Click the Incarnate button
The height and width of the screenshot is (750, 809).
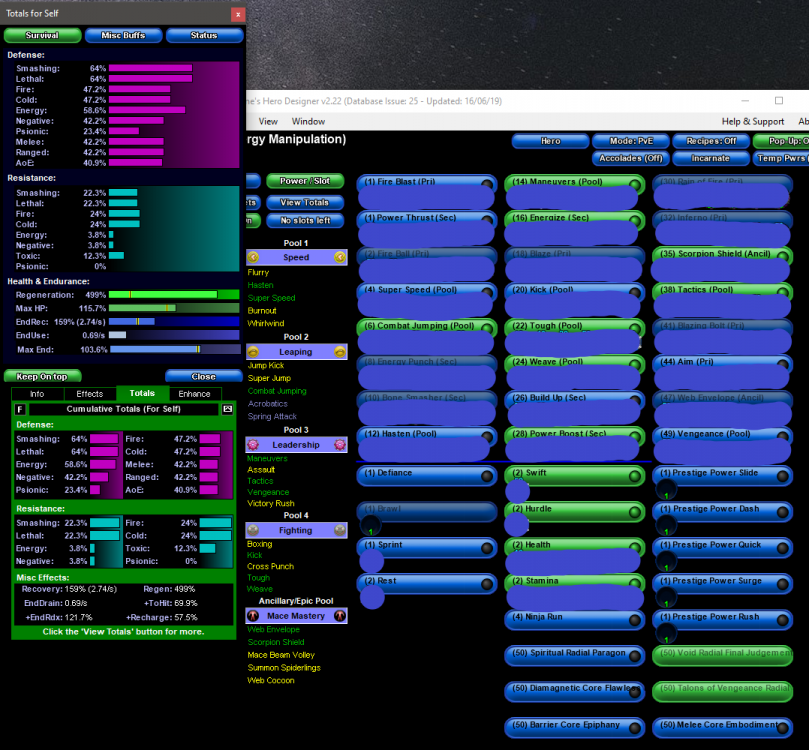pyautogui.click(x=710, y=158)
